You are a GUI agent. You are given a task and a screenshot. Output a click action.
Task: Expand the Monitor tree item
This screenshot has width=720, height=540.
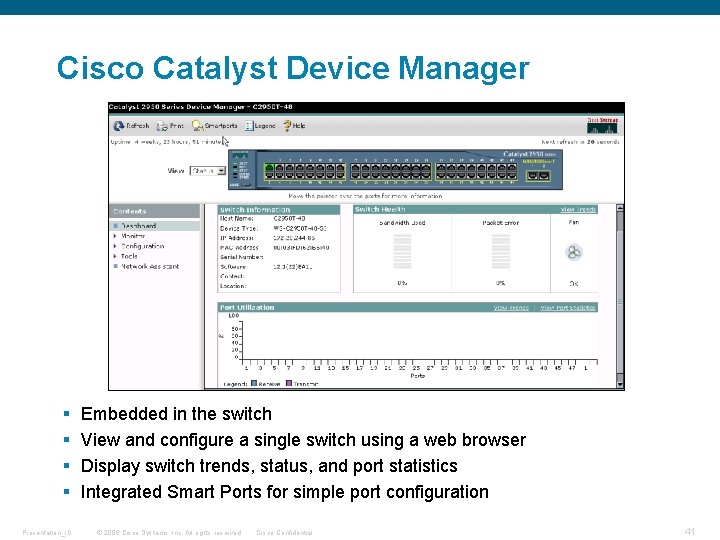pyautogui.click(x=115, y=236)
